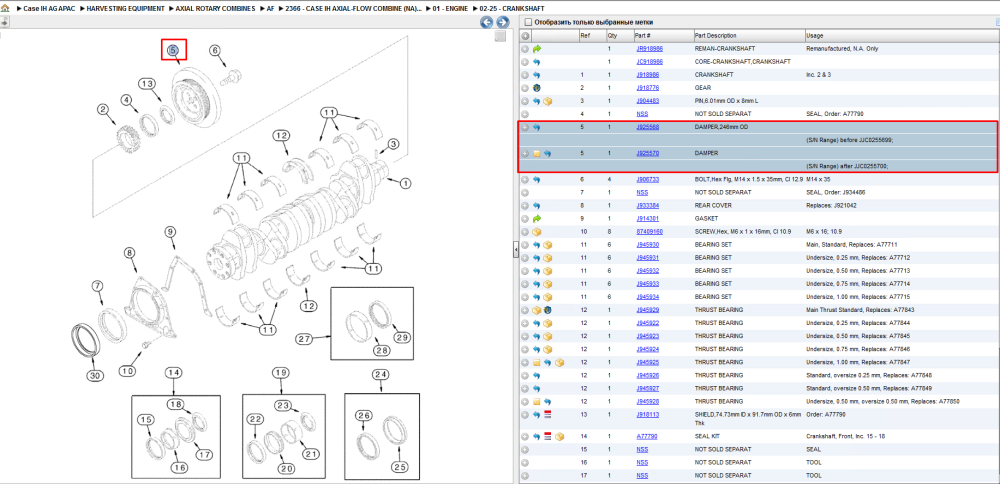The height and width of the screenshot is (484, 1000).
Task: Open previous diagram with left arrow
Action: pos(487,22)
